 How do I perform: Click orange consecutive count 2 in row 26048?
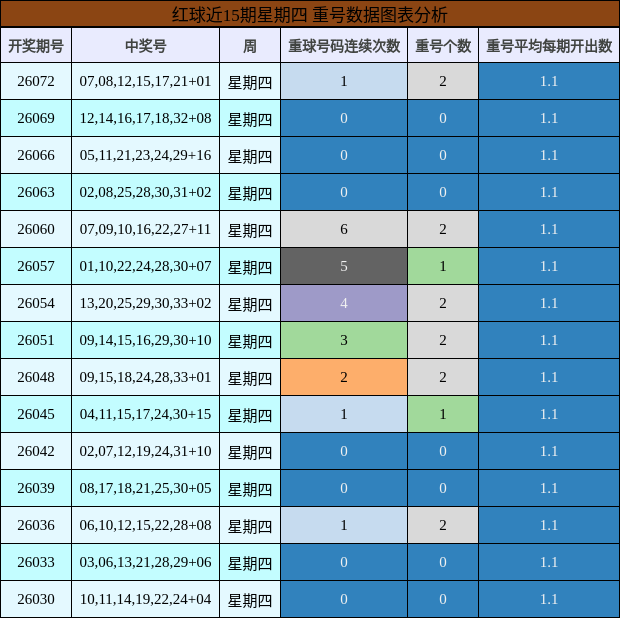point(344,377)
